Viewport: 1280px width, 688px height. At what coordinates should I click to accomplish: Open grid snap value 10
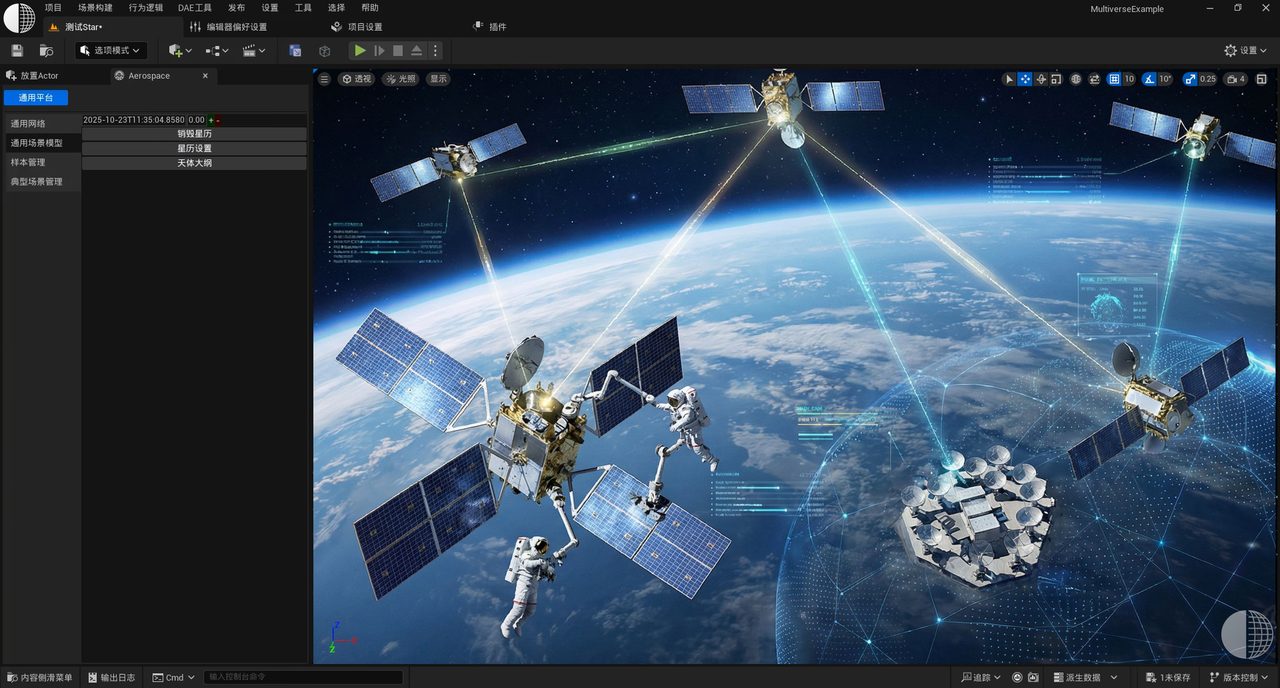[1129, 79]
